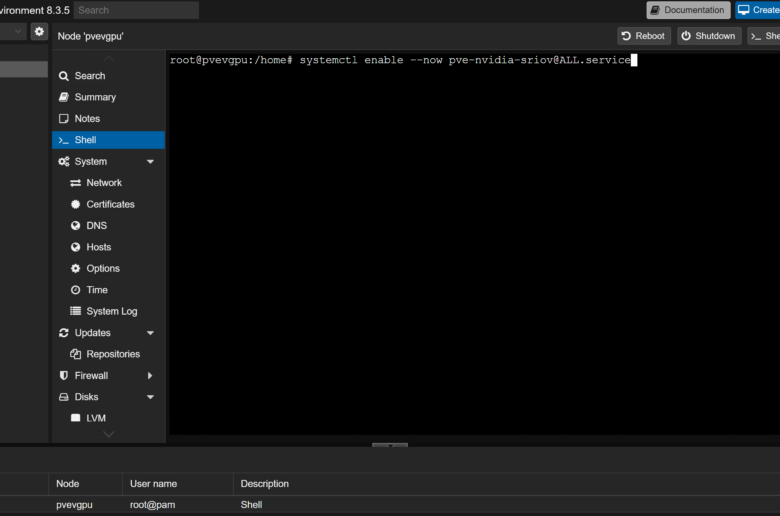Expand the Firewall section arrow
The width and height of the screenshot is (780, 516).
(x=150, y=376)
